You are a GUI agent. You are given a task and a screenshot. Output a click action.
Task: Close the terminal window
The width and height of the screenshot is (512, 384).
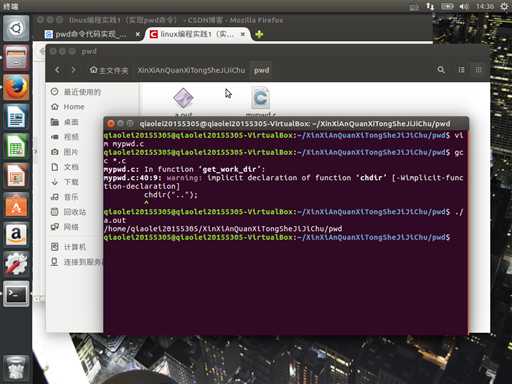[x=110, y=124]
